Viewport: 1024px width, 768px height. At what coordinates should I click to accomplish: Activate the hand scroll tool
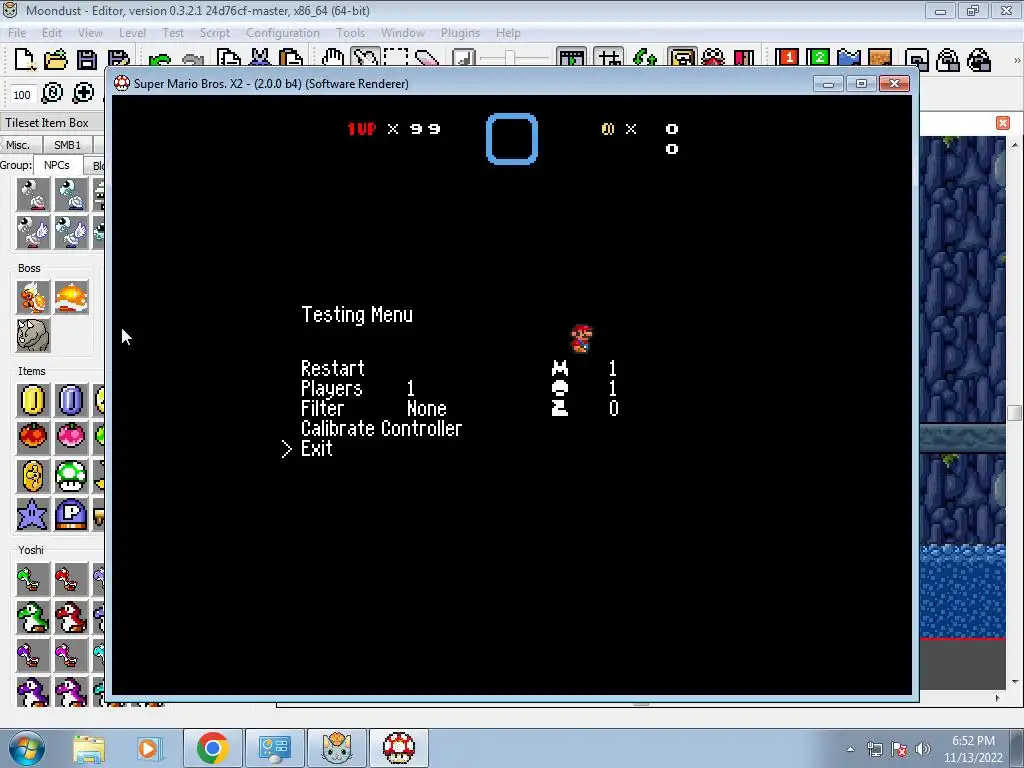click(333, 59)
